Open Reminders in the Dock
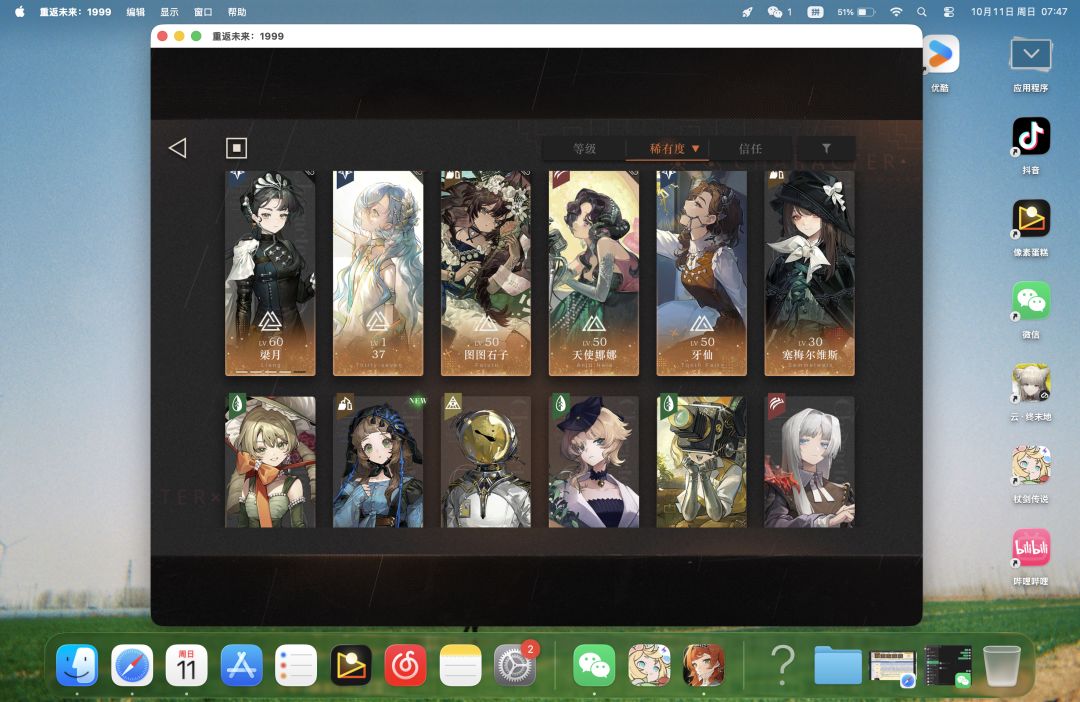Viewport: 1080px width, 702px height. (296, 665)
